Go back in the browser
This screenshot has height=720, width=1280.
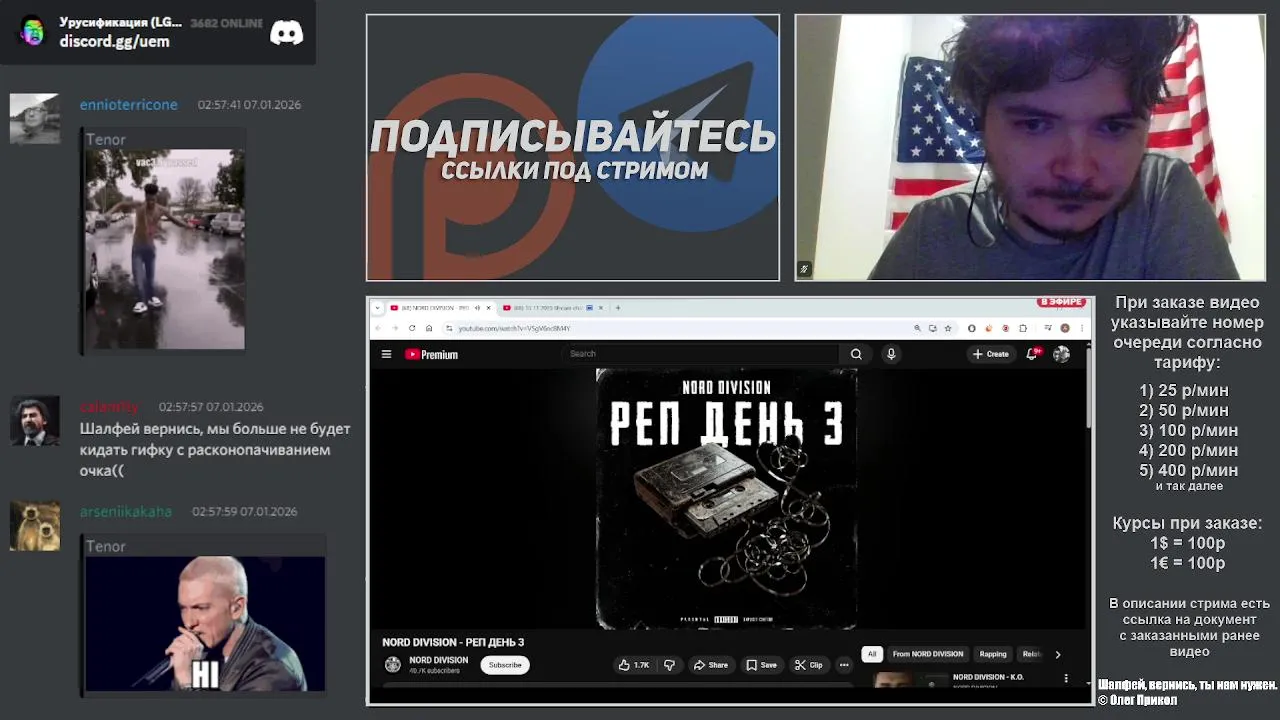[377, 328]
